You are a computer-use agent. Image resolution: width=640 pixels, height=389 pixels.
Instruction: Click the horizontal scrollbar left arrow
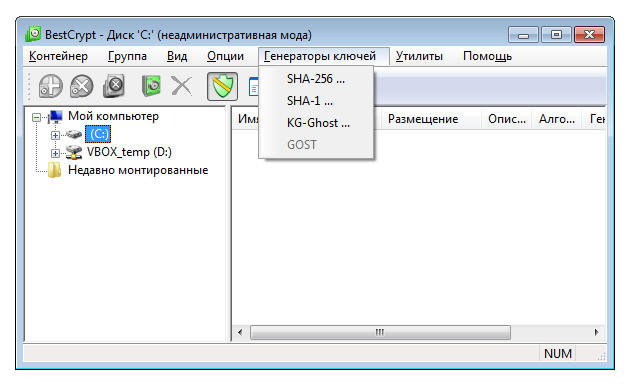pyautogui.click(x=240, y=333)
